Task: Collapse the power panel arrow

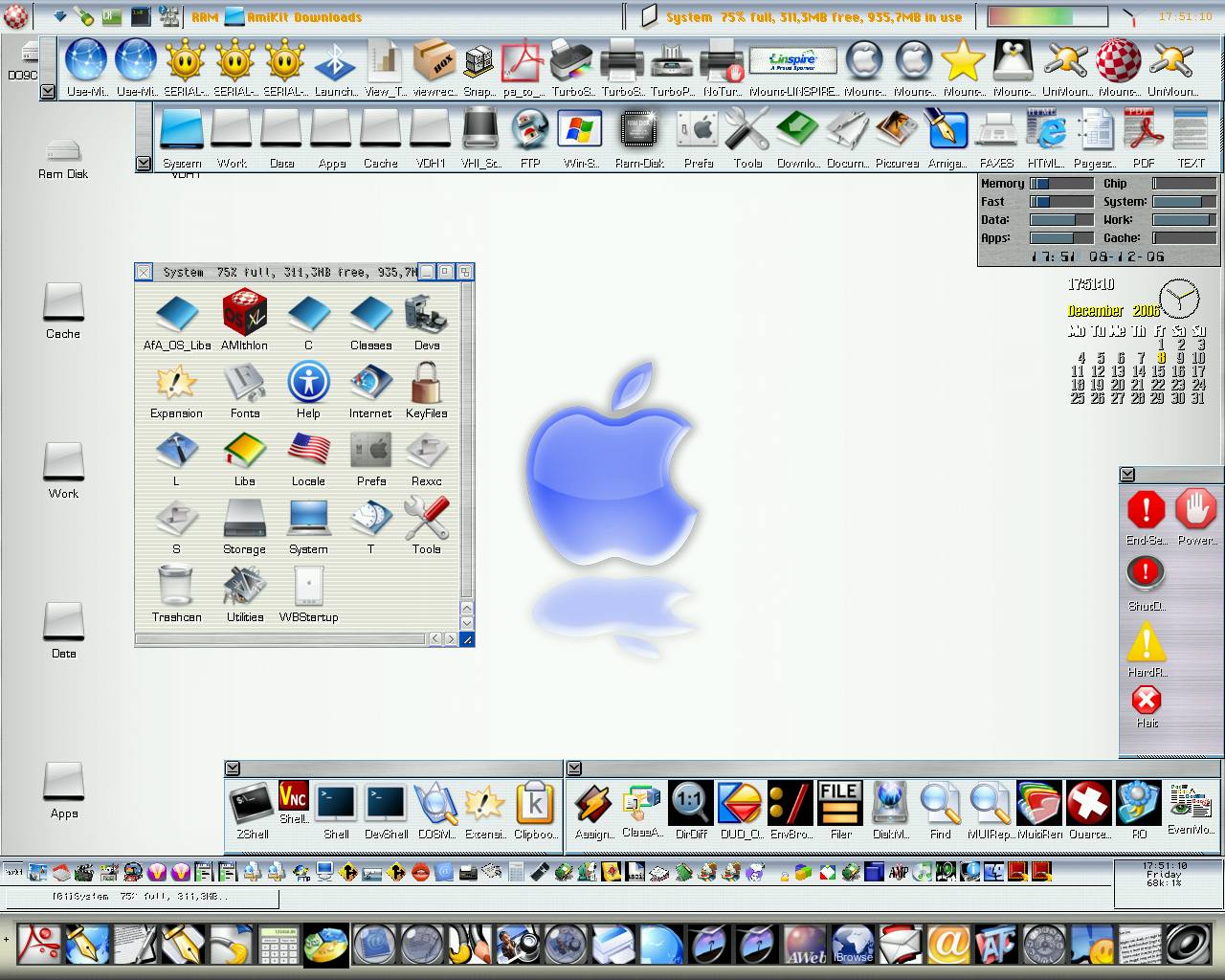Action: click(x=1127, y=475)
